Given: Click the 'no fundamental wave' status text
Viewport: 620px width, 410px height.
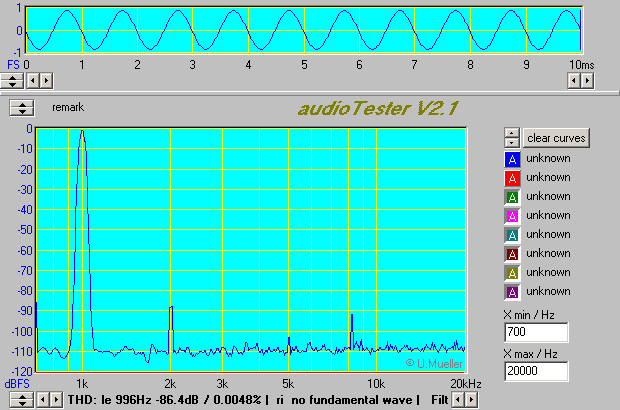Looking at the screenshot, I should coord(352,400).
